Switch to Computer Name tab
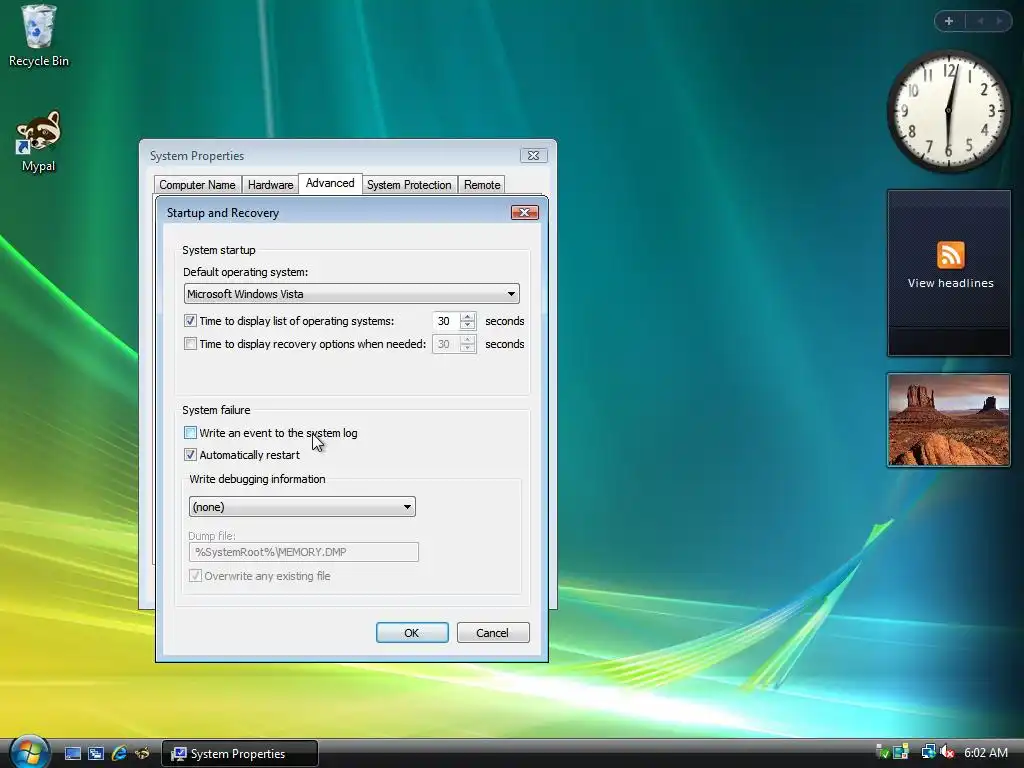The image size is (1024, 768). pyautogui.click(x=197, y=185)
